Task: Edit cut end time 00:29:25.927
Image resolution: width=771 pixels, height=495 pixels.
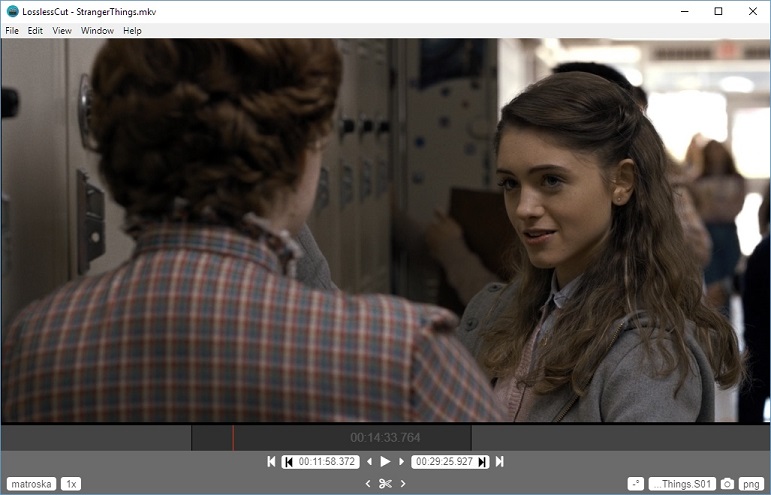Action: 444,462
